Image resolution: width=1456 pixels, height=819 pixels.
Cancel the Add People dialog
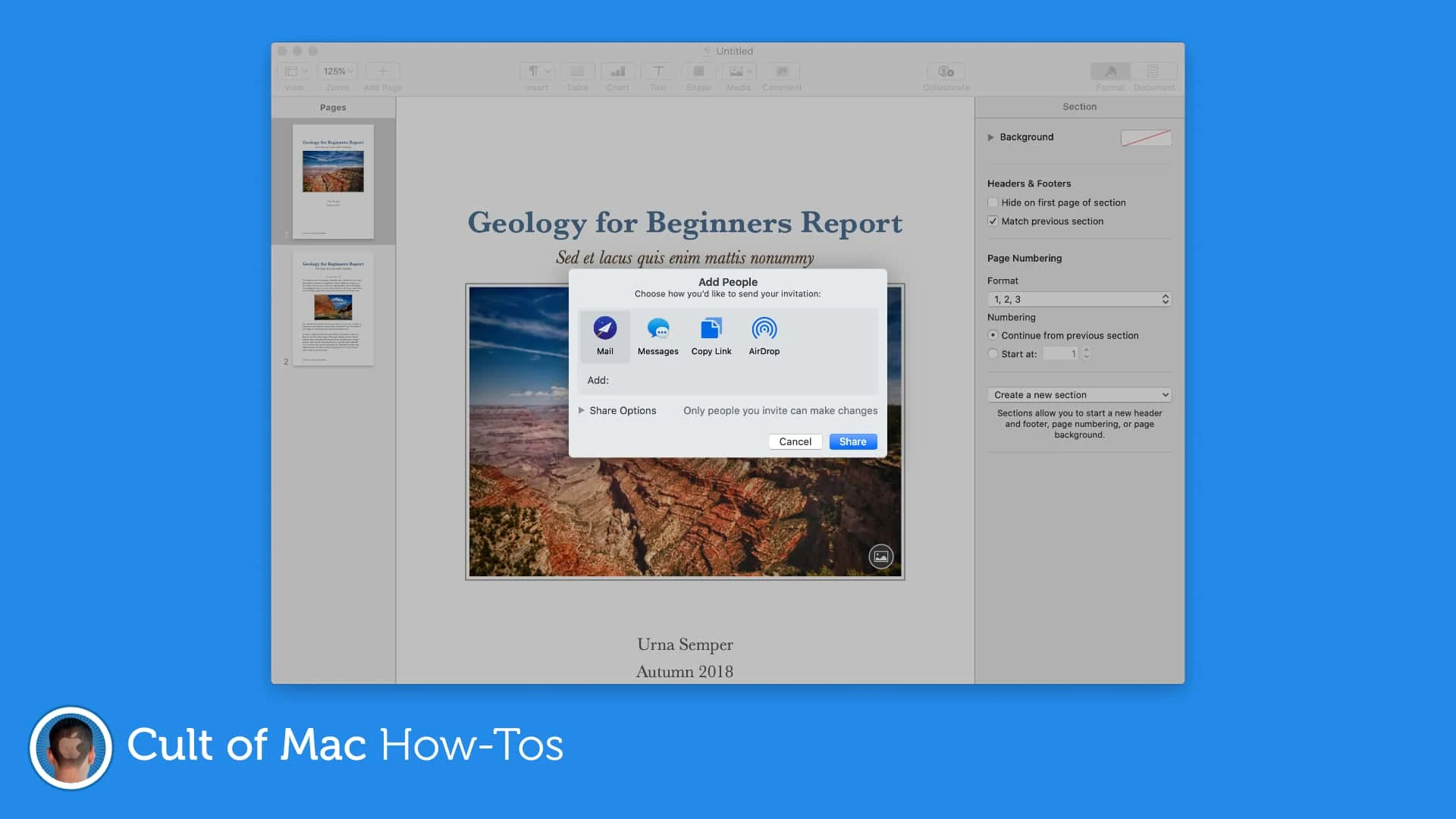795,441
